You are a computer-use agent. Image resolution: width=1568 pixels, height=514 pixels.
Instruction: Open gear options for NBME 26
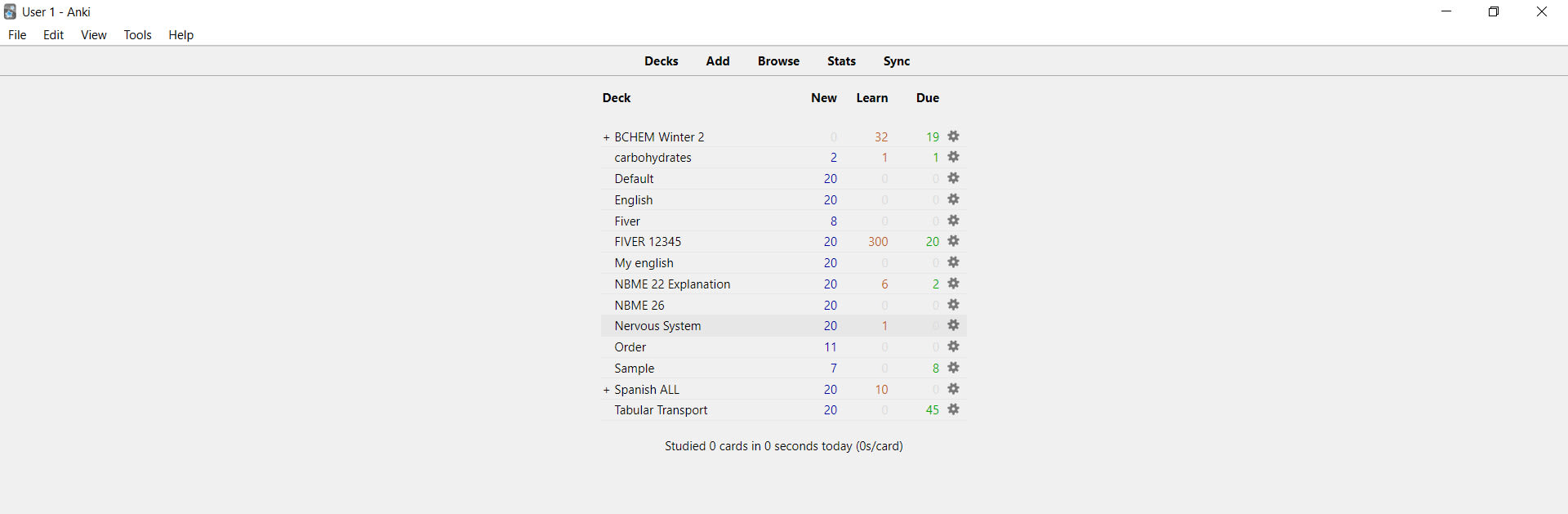pyautogui.click(x=954, y=305)
